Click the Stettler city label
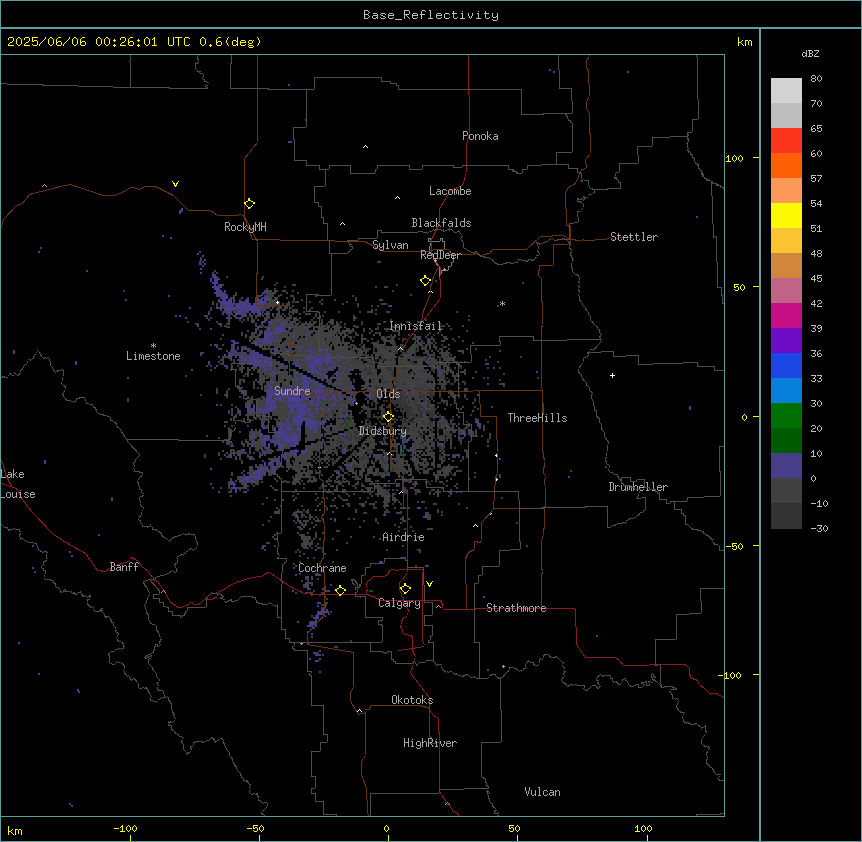 [x=633, y=237]
